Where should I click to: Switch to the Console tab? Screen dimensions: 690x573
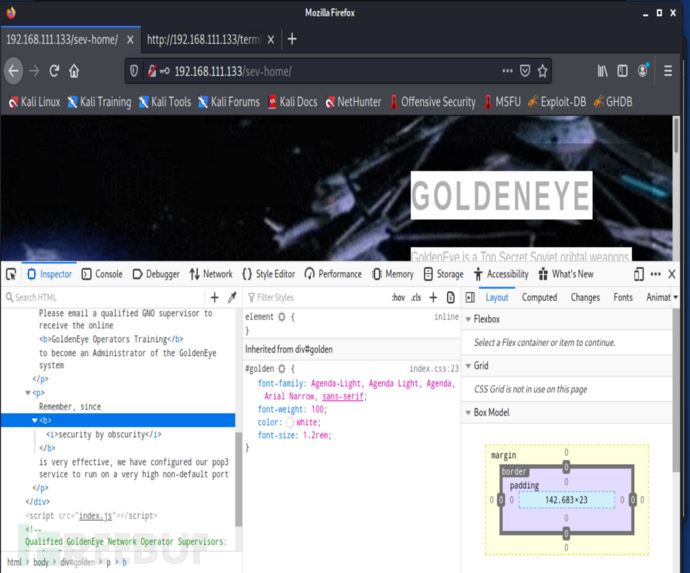[x=103, y=274]
